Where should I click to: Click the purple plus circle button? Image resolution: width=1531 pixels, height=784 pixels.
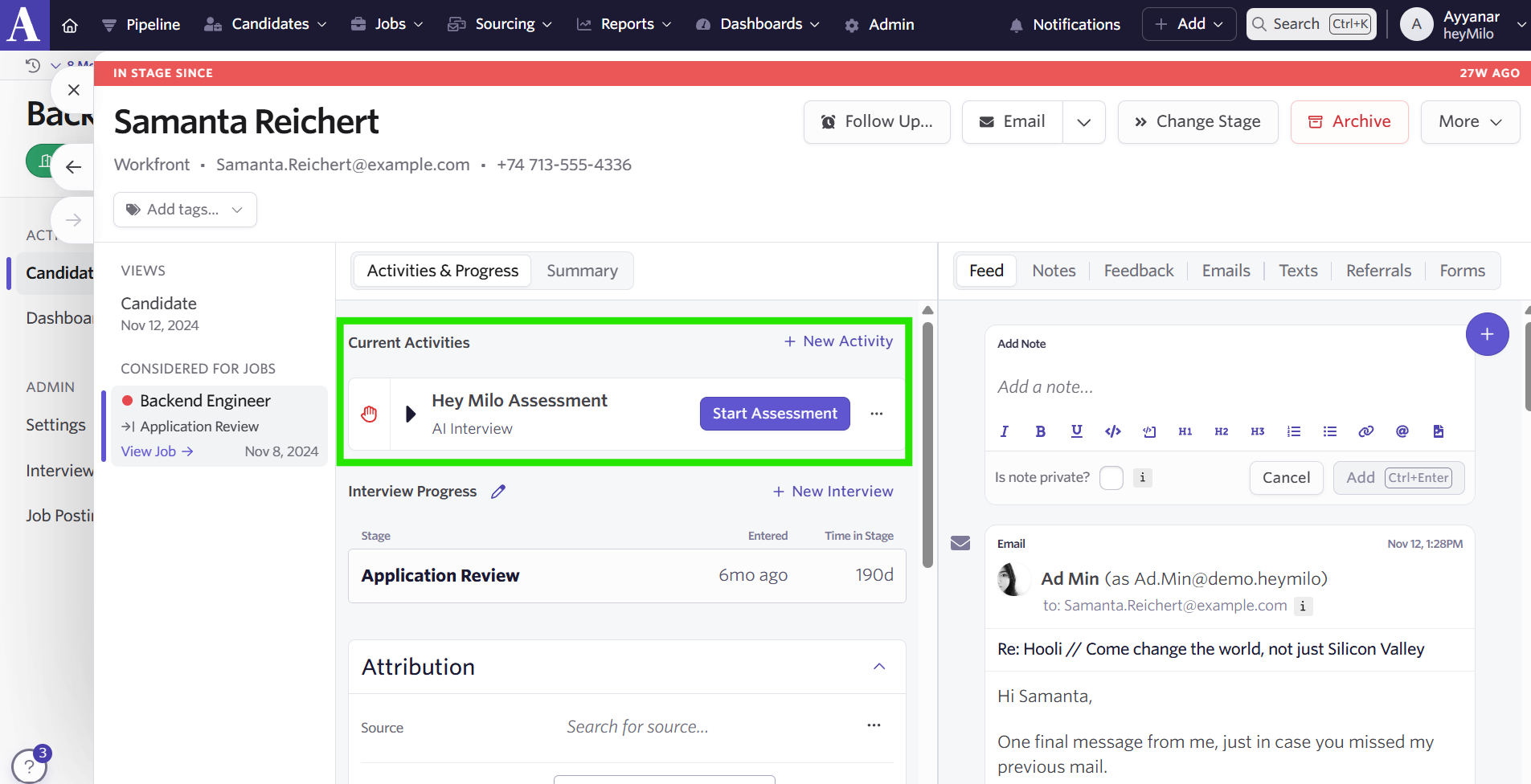click(1487, 334)
